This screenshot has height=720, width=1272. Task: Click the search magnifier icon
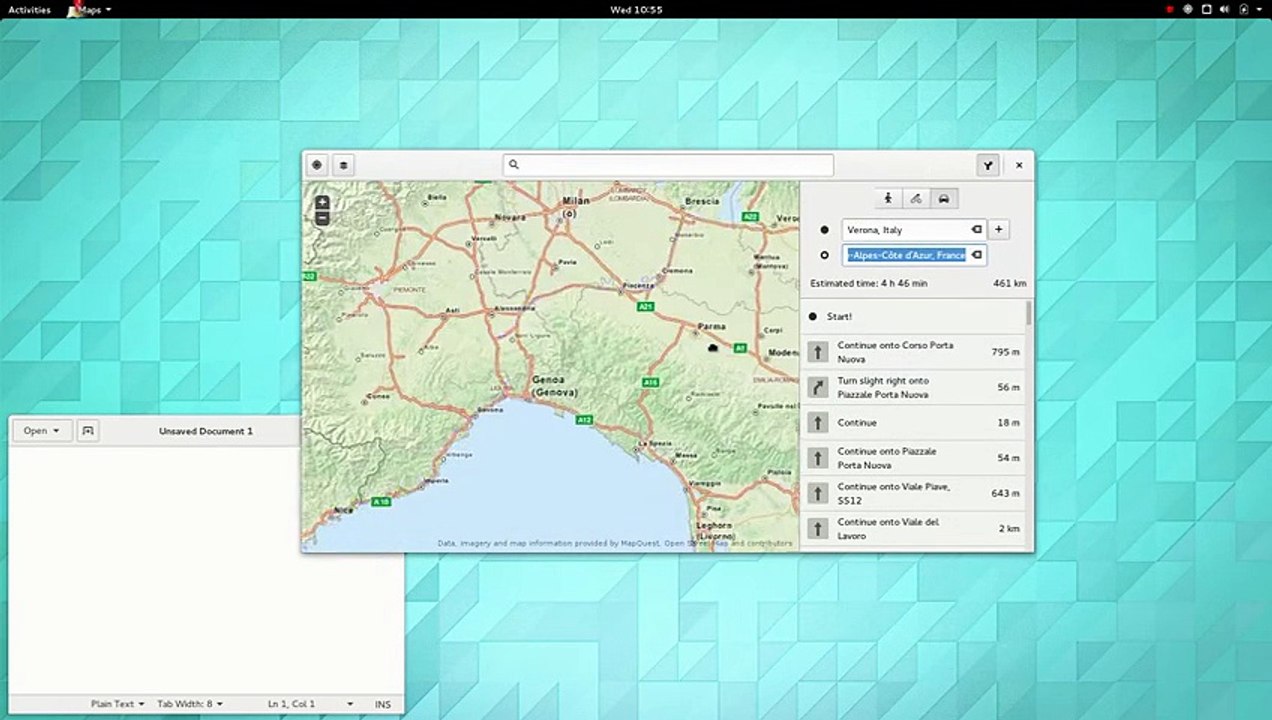[x=513, y=165]
